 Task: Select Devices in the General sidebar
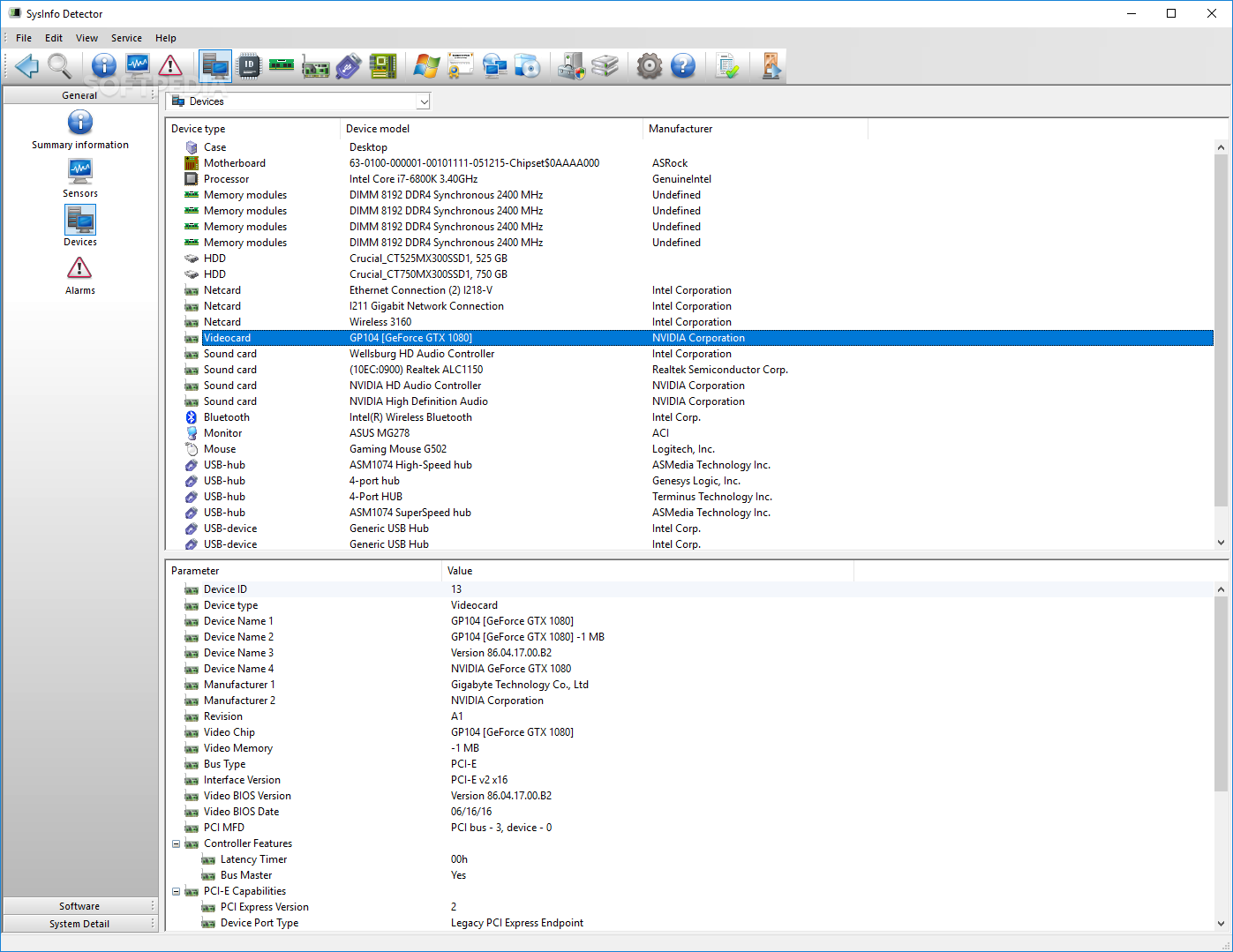80,226
